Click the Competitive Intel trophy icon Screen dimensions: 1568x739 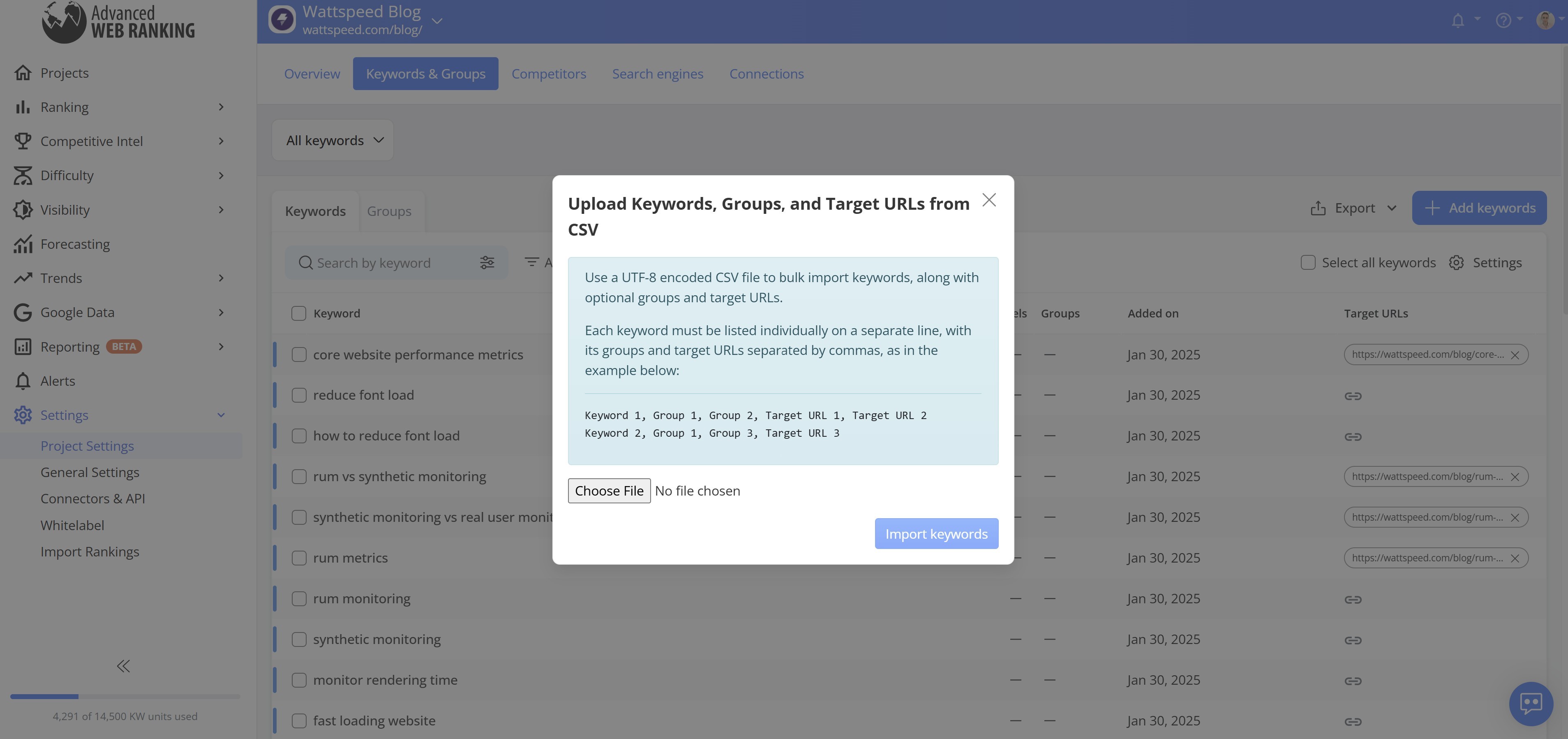click(23, 141)
